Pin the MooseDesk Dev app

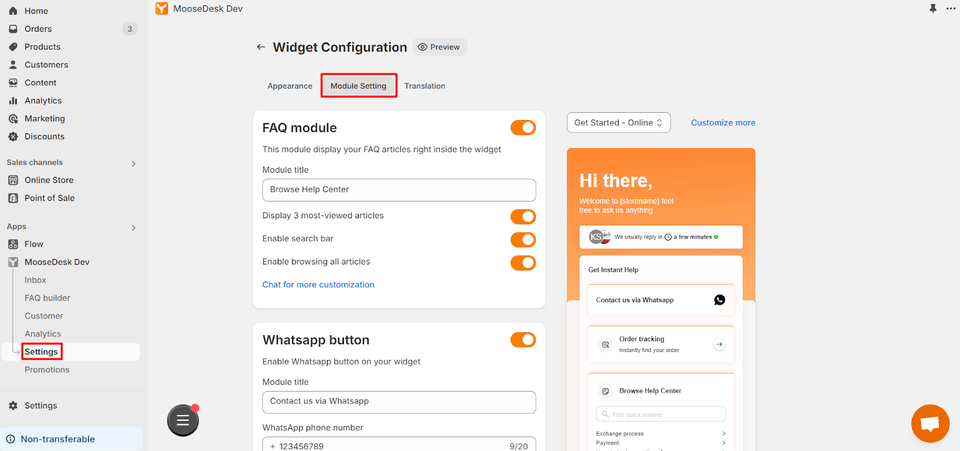(x=932, y=9)
